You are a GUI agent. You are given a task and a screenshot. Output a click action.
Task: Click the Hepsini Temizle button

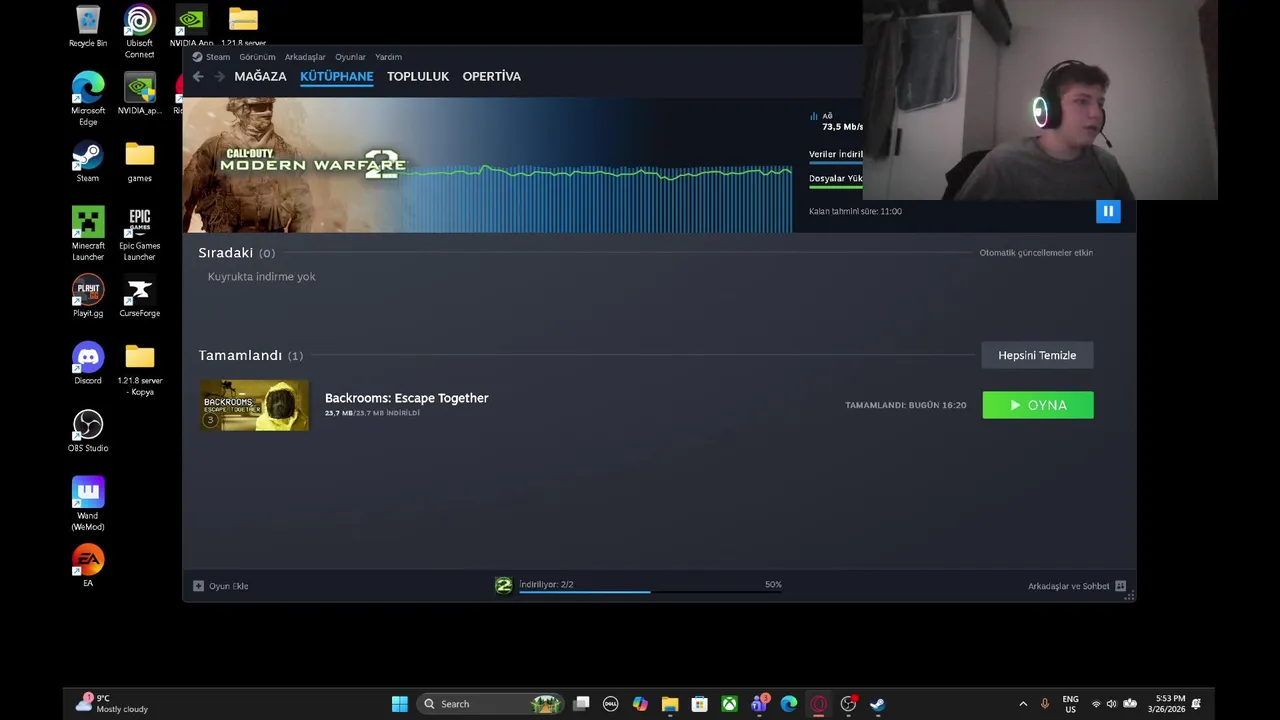pos(1037,355)
